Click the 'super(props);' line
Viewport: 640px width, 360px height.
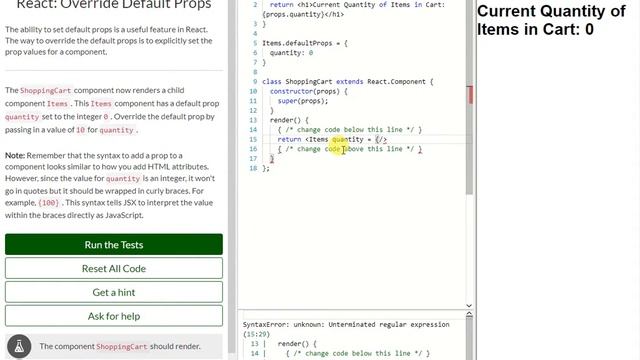[x=303, y=101]
